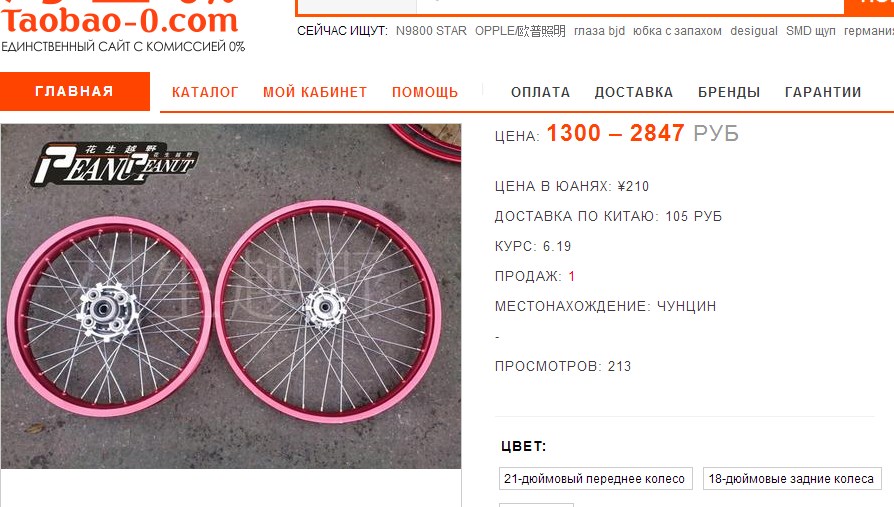
Task: Search for trending query N9800 STAR
Action: [431, 31]
